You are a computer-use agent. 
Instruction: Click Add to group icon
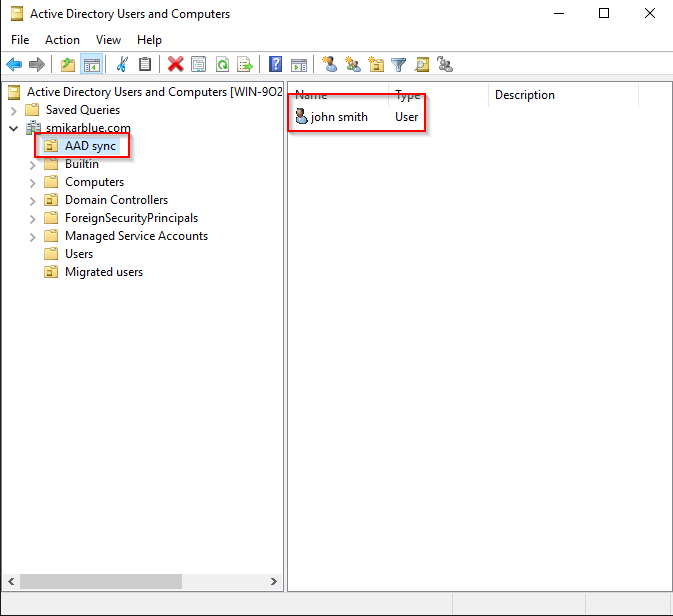pos(445,64)
